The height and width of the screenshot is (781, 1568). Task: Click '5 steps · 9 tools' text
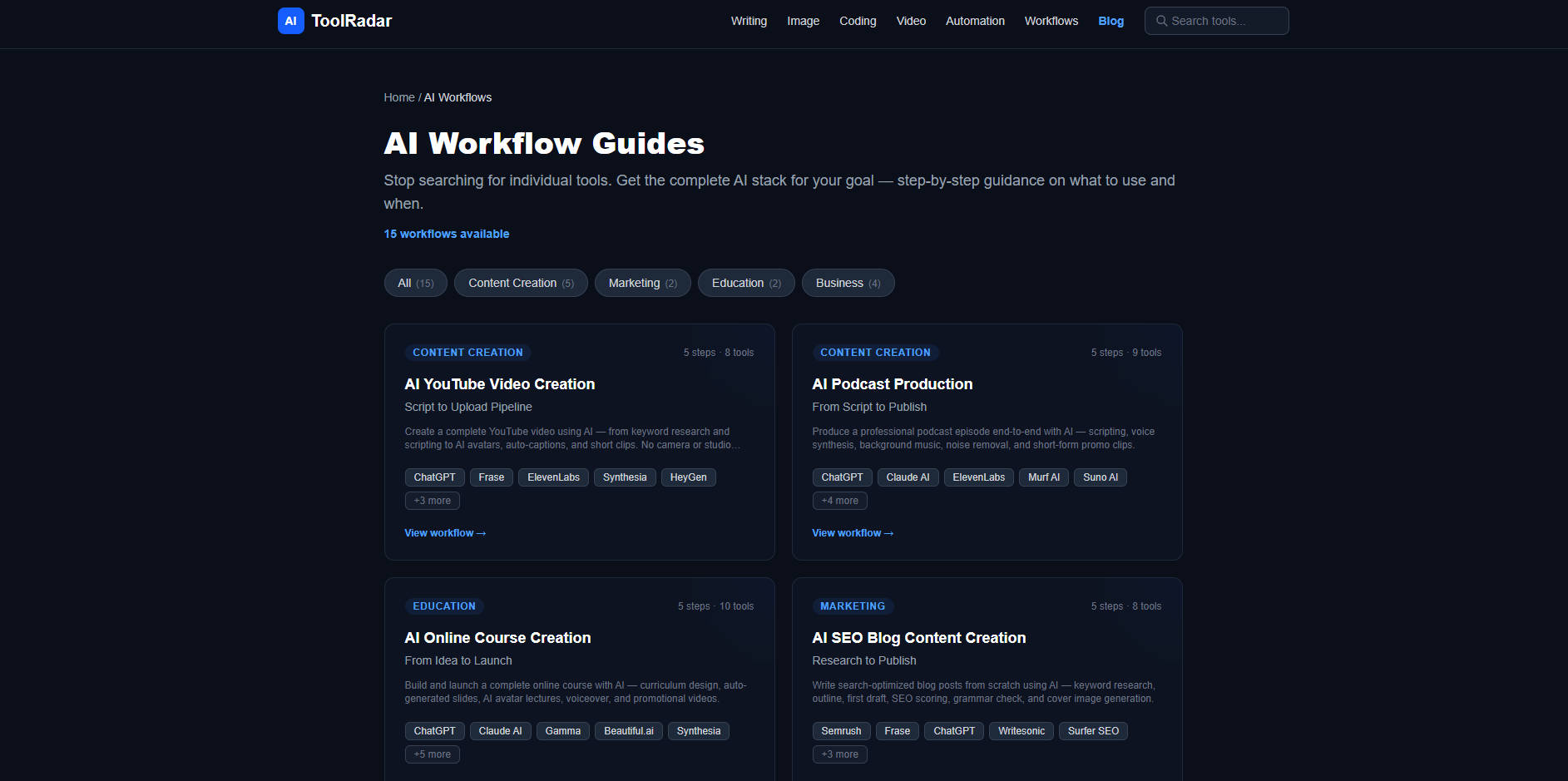pos(1125,353)
